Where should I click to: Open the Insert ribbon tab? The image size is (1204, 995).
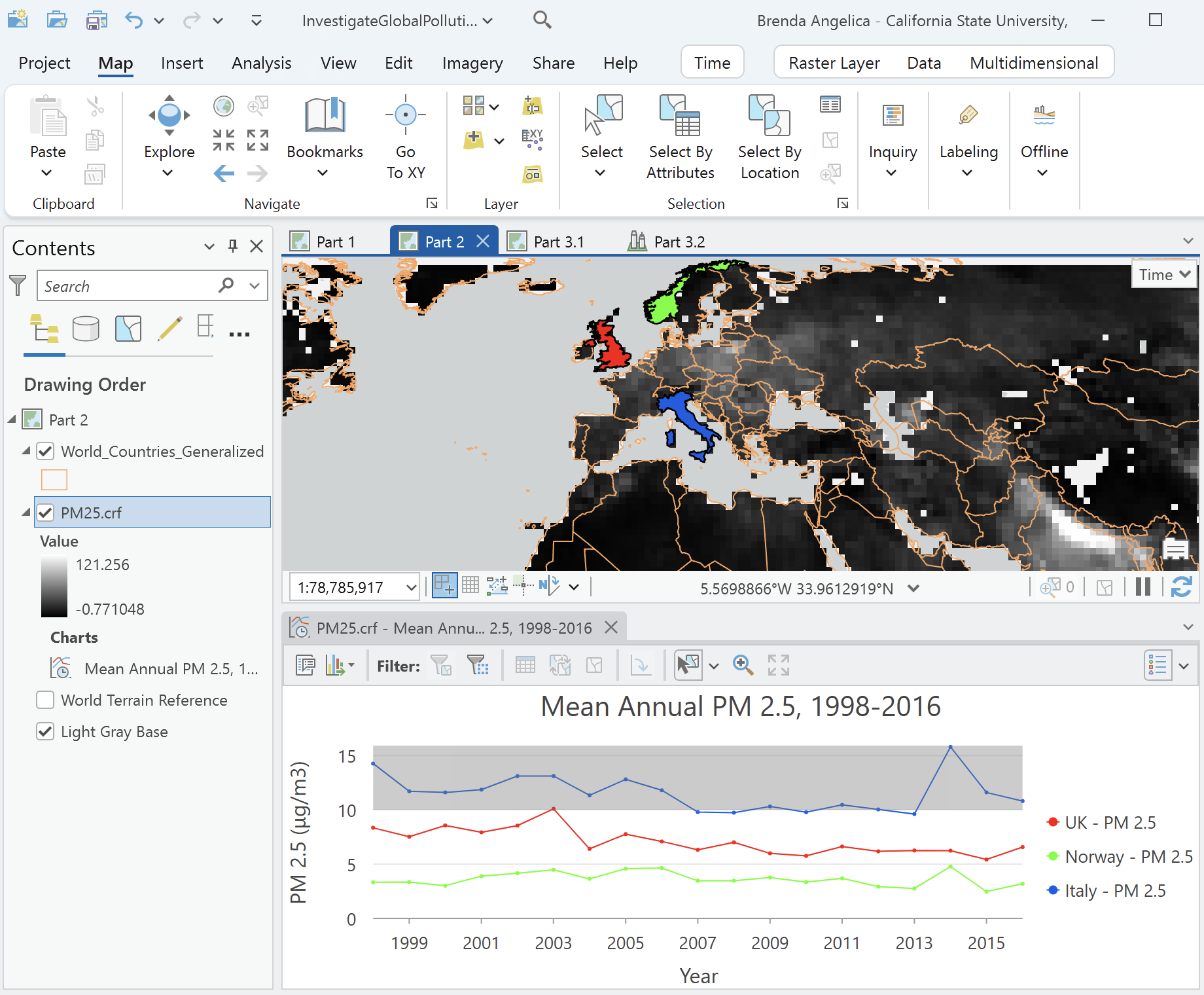(x=182, y=63)
